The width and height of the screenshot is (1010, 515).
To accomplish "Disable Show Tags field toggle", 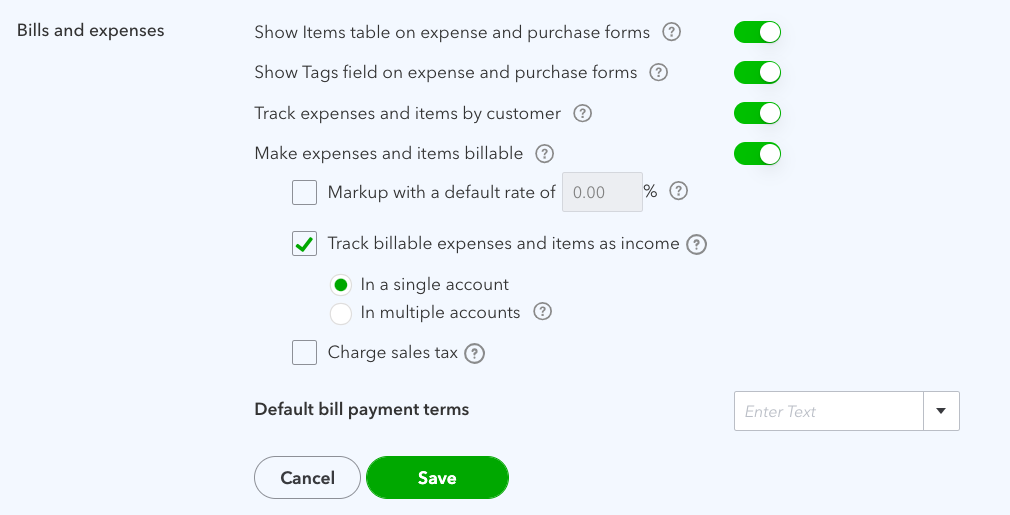I will (x=757, y=72).
